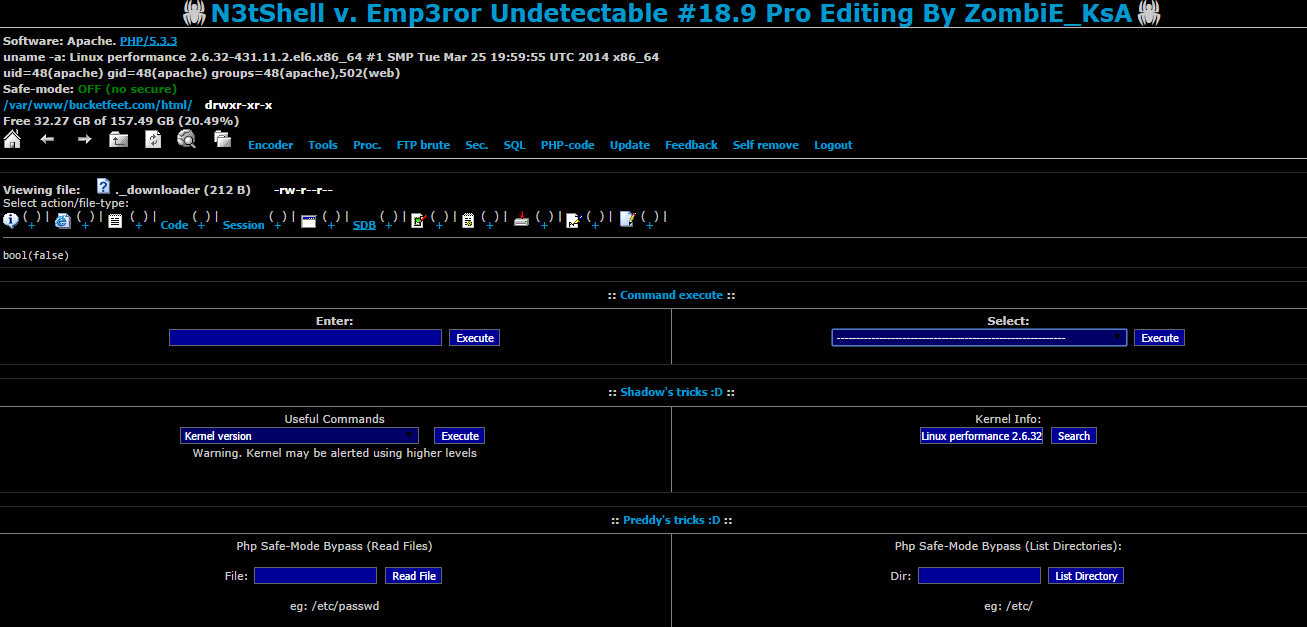This screenshot has width=1307, height=627.
Task: Click the Logout link
Action: click(x=833, y=145)
